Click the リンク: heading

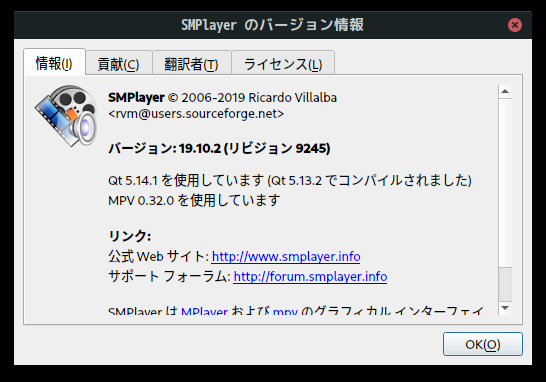(130, 236)
